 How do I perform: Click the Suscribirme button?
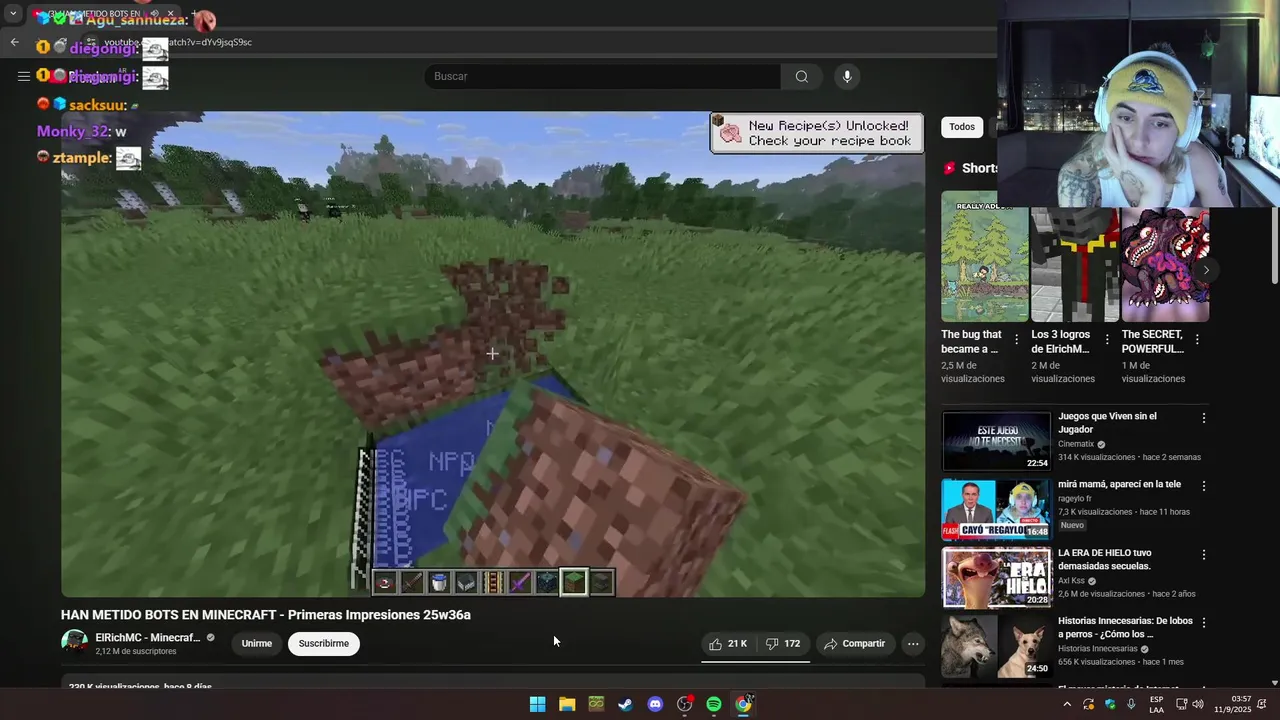click(x=324, y=643)
